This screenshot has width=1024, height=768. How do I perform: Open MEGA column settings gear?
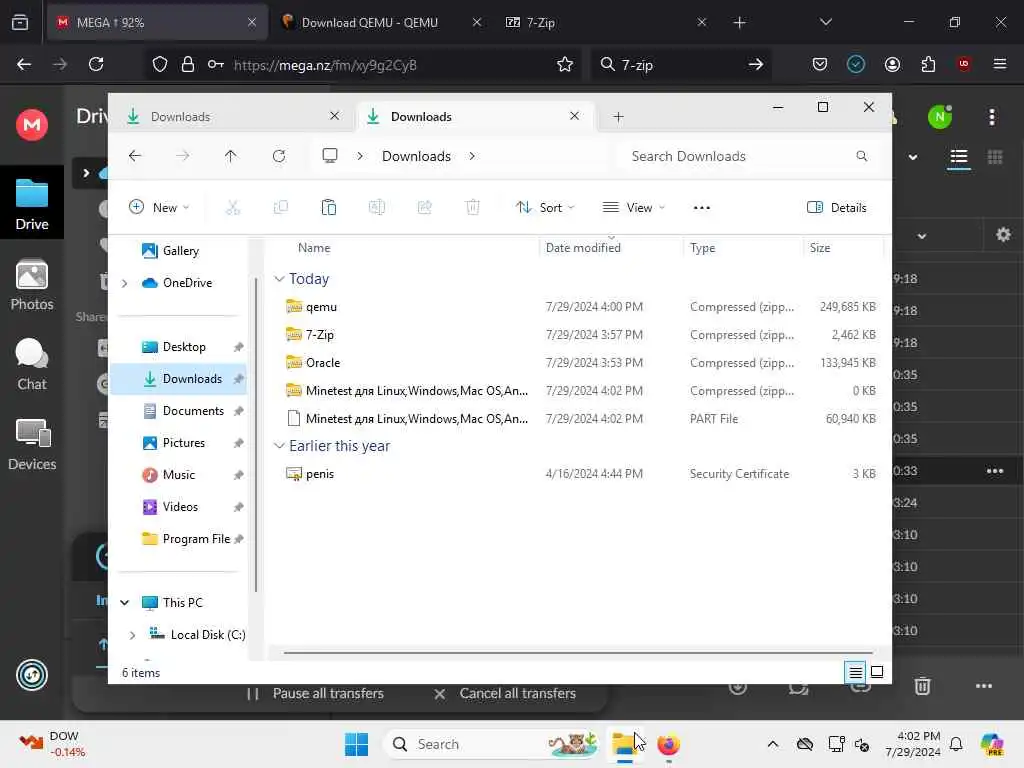1003,235
